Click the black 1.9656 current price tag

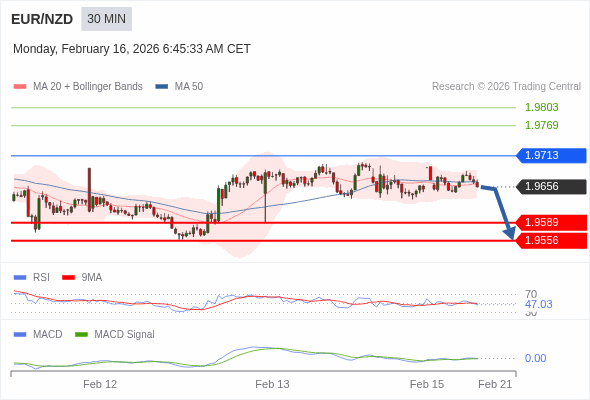[551, 186]
